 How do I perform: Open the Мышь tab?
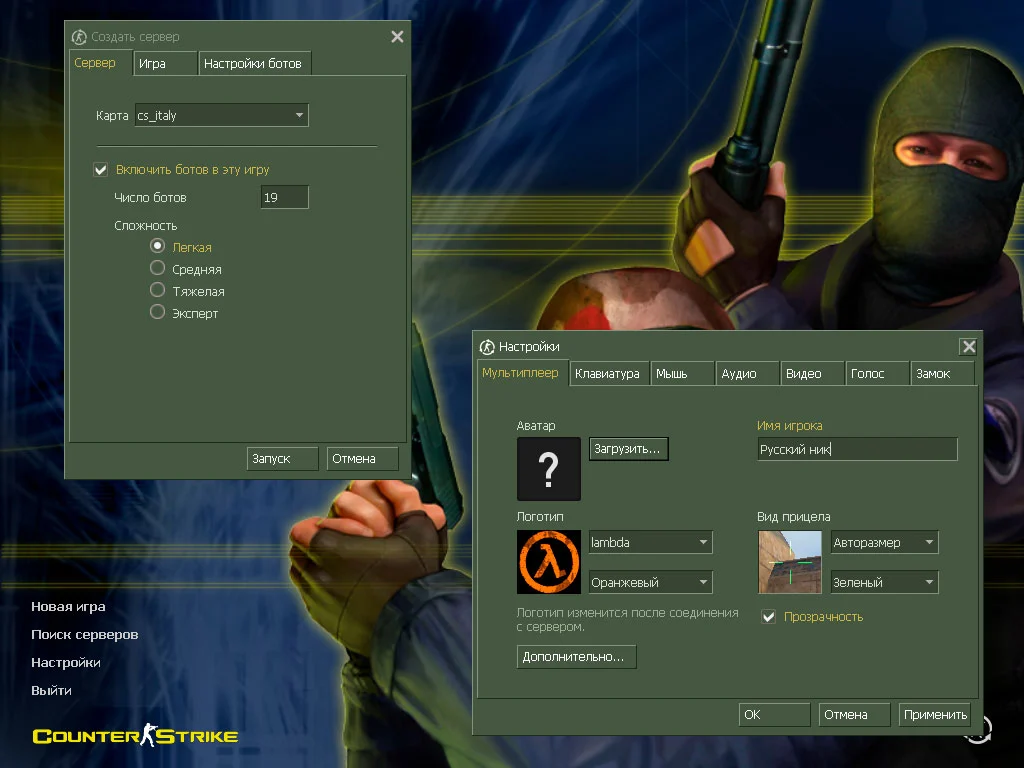pos(682,374)
